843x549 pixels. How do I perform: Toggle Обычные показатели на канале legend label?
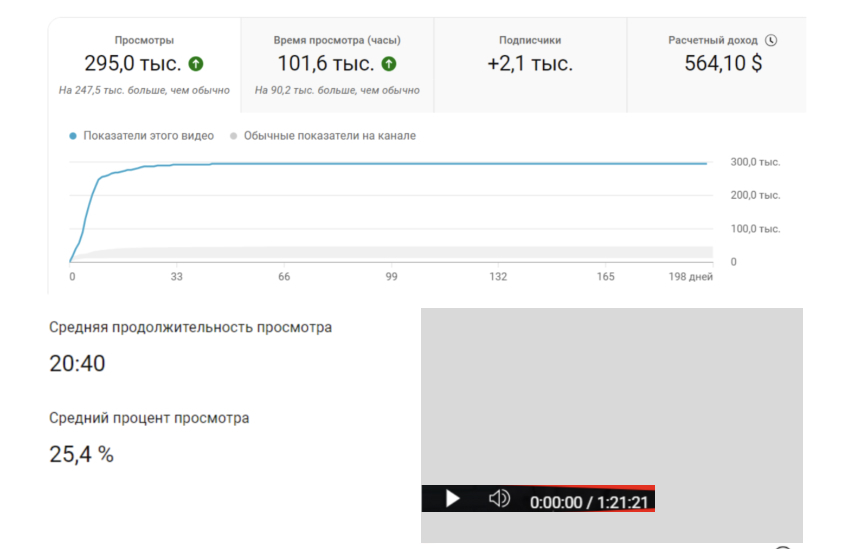[330, 136]
